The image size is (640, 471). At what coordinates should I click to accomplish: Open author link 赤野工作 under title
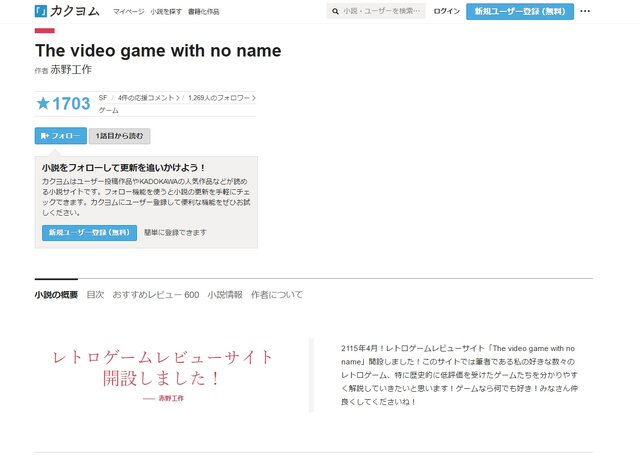pyautogui.click(x=71, y=70)
